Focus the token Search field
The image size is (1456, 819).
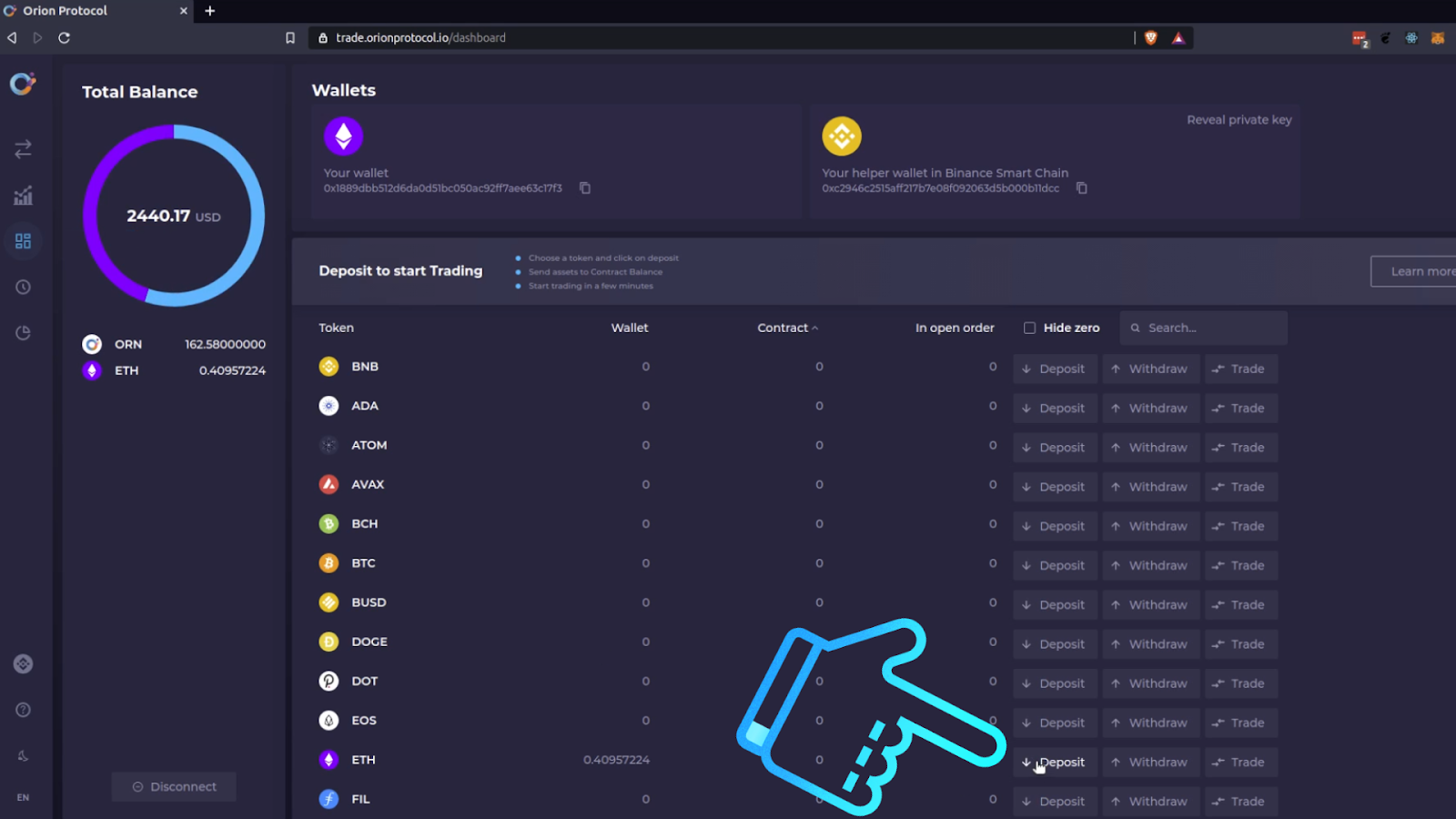(1204, 328)
